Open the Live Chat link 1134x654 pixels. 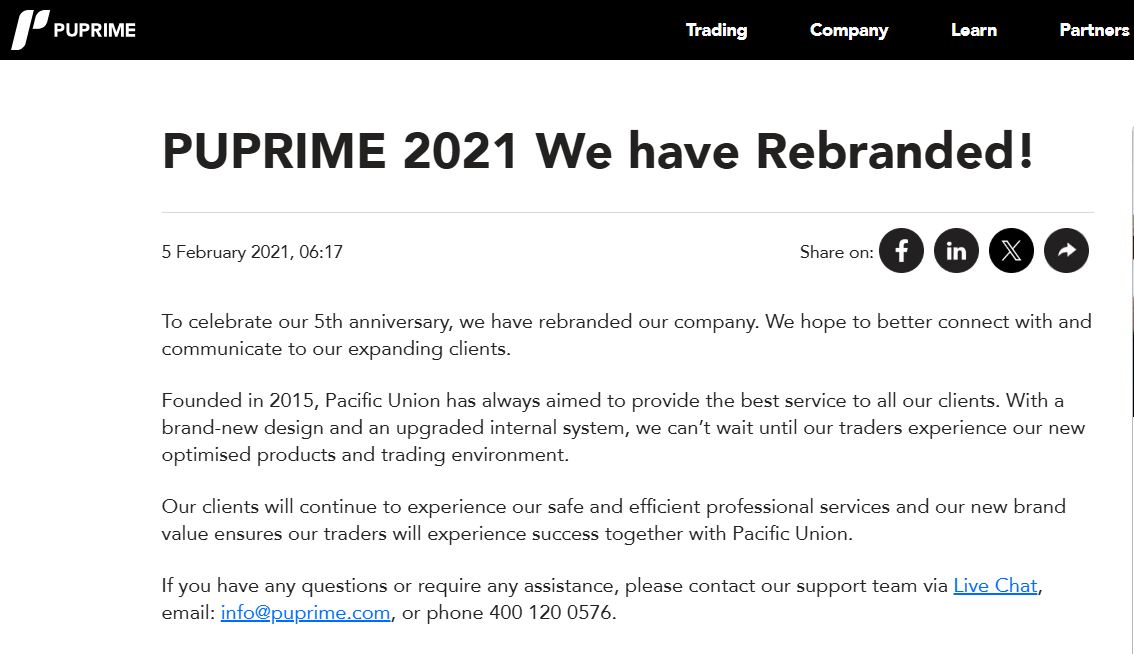click(x=995, y=586)
